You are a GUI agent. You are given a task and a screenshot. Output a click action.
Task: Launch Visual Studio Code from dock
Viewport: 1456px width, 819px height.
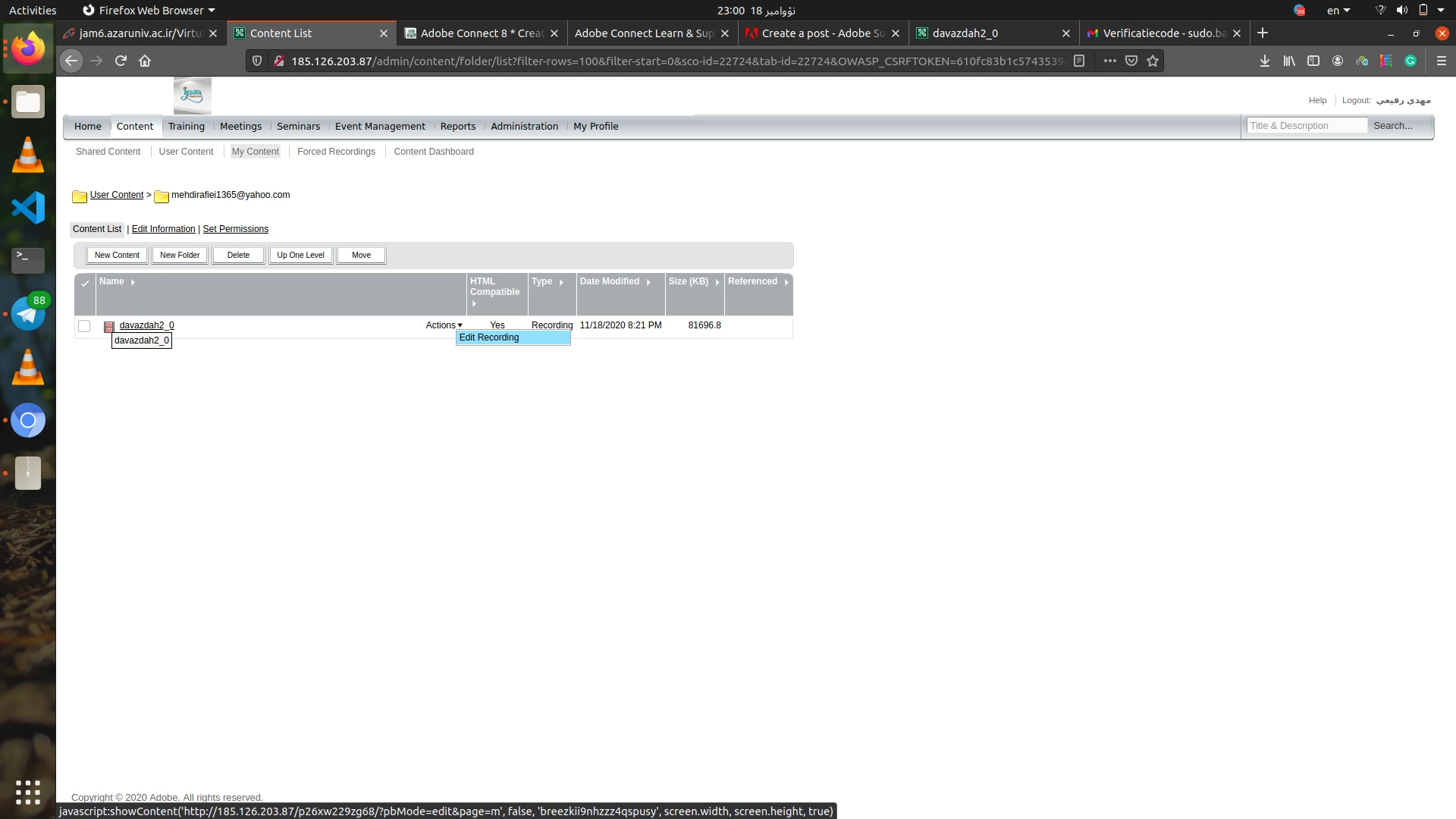tap(28, 208)
